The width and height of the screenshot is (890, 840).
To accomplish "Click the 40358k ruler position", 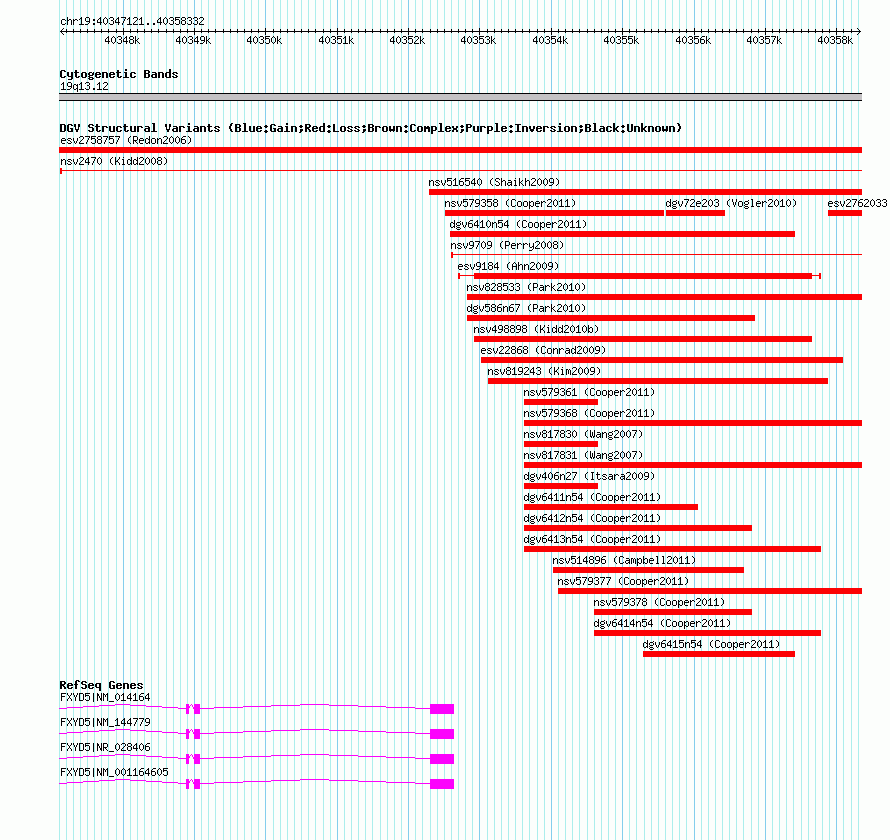I will coord(835,40).
